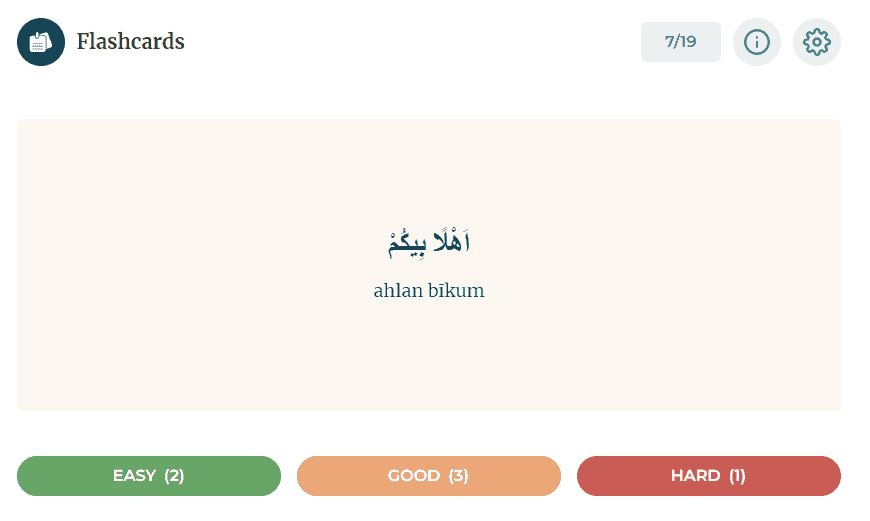Screen dimensions: 870x521
Task: Click the transliteration text ahlan bīkum
Action: (429, 291)
